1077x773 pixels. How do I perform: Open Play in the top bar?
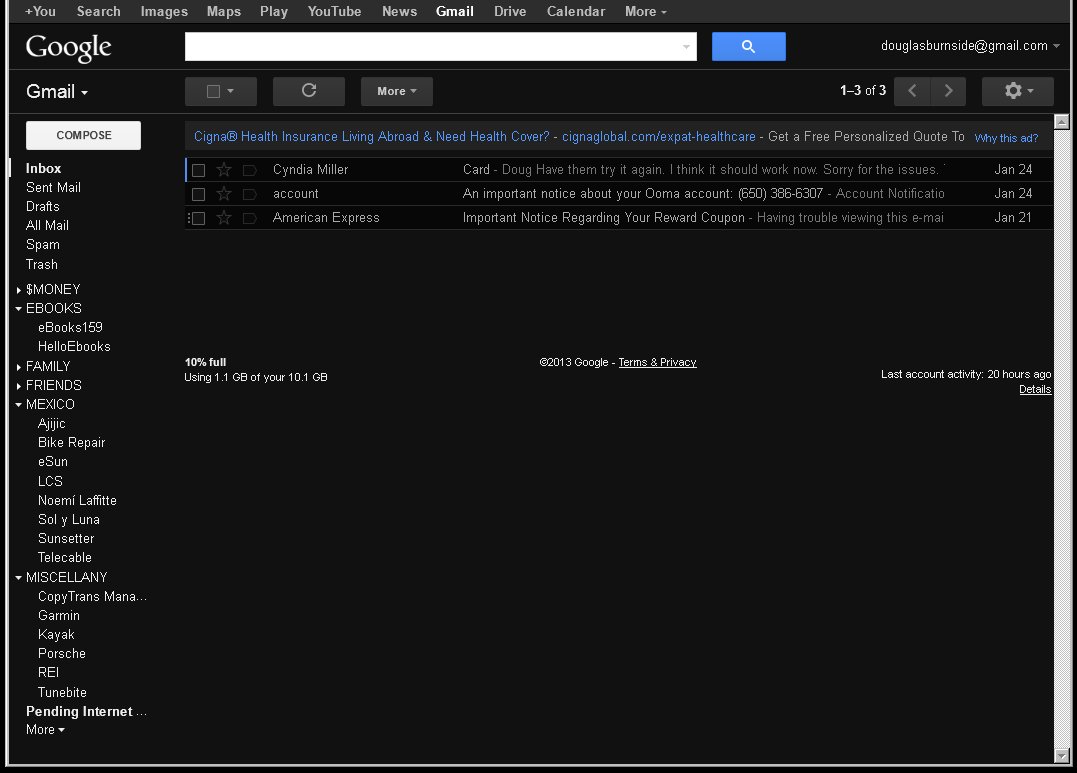(x=273, y=12)
